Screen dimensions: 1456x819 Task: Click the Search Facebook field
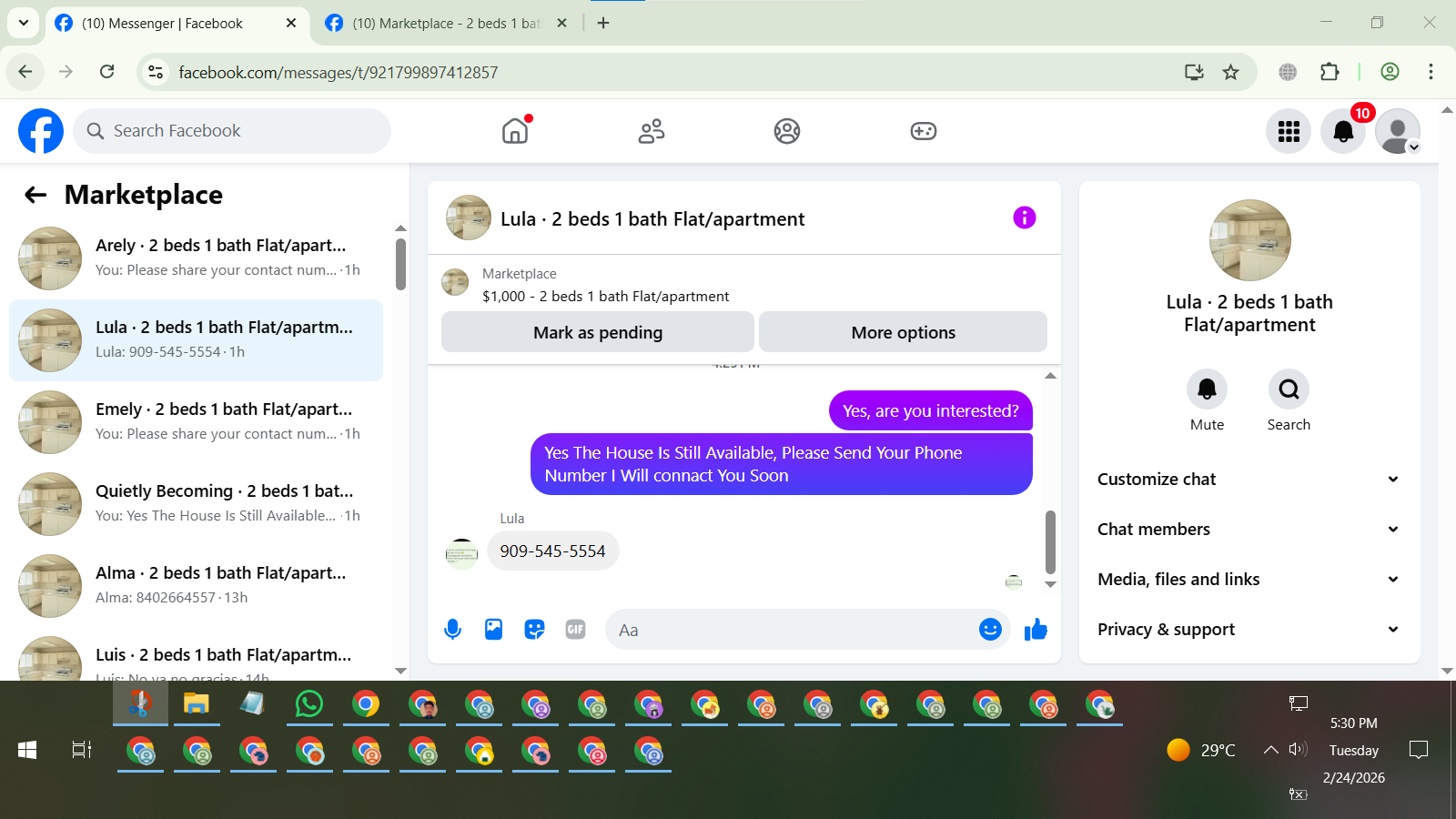click(x=232, y=131)
